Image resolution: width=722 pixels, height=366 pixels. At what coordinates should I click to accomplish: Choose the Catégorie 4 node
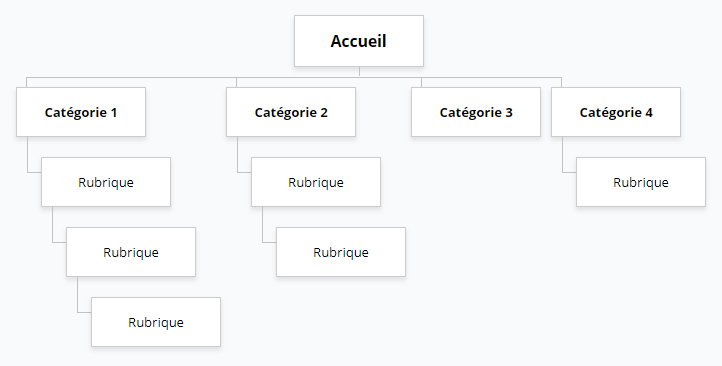coord(616,112)
